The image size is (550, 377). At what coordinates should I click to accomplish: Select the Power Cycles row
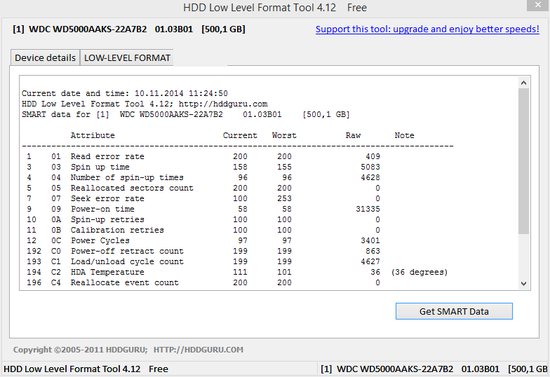coord(203,241)
